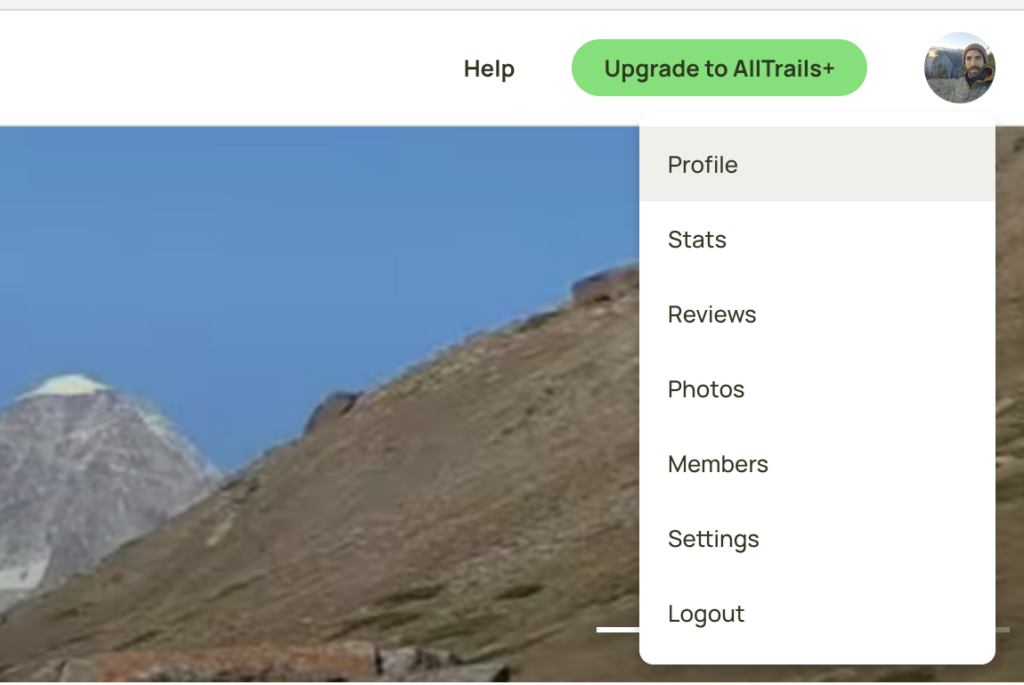Click the Help text in header
This screenshot has height=685, width=1024.
click(489, 69)
